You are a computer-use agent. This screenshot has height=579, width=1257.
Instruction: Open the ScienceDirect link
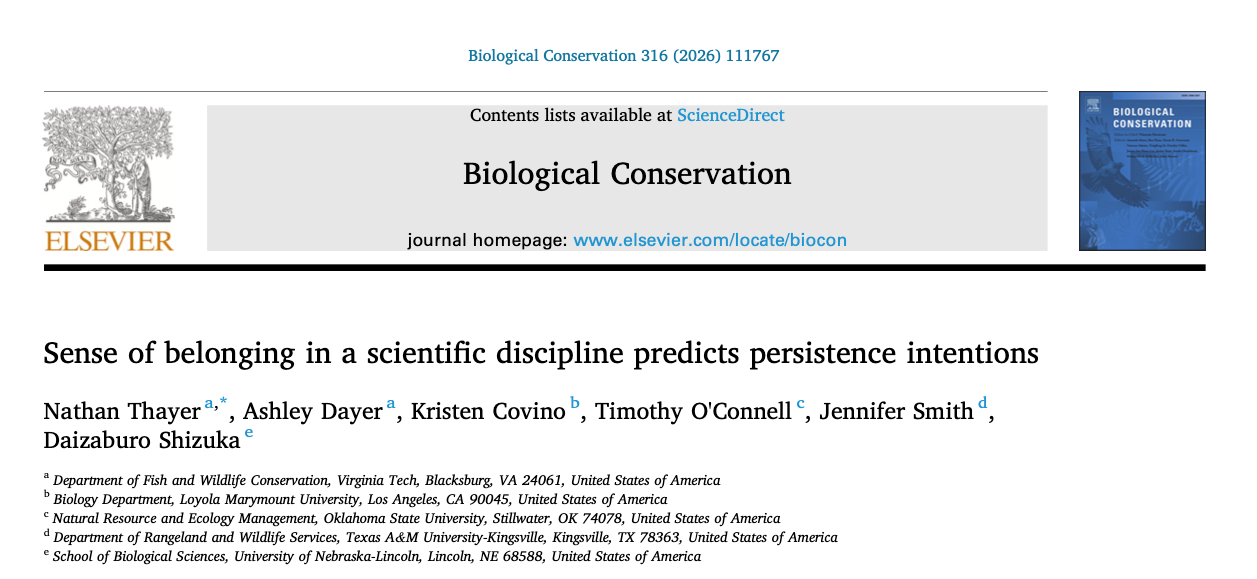coord(730,115)
